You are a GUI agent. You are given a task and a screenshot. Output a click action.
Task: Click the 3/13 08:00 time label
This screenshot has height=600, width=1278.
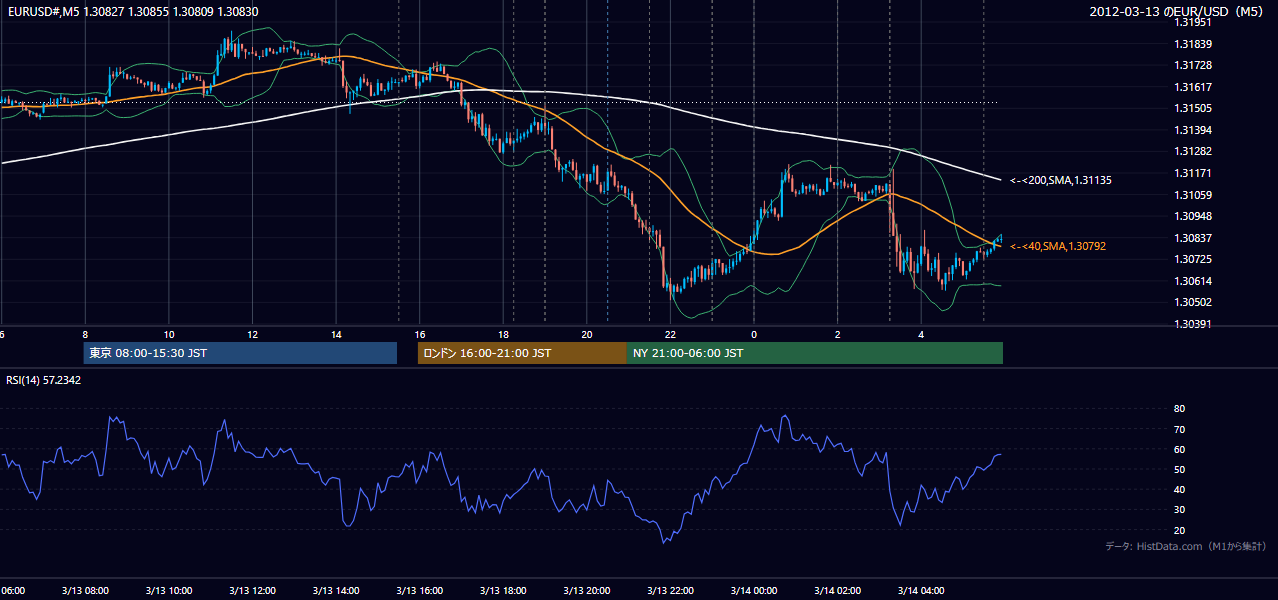[84, 590]
